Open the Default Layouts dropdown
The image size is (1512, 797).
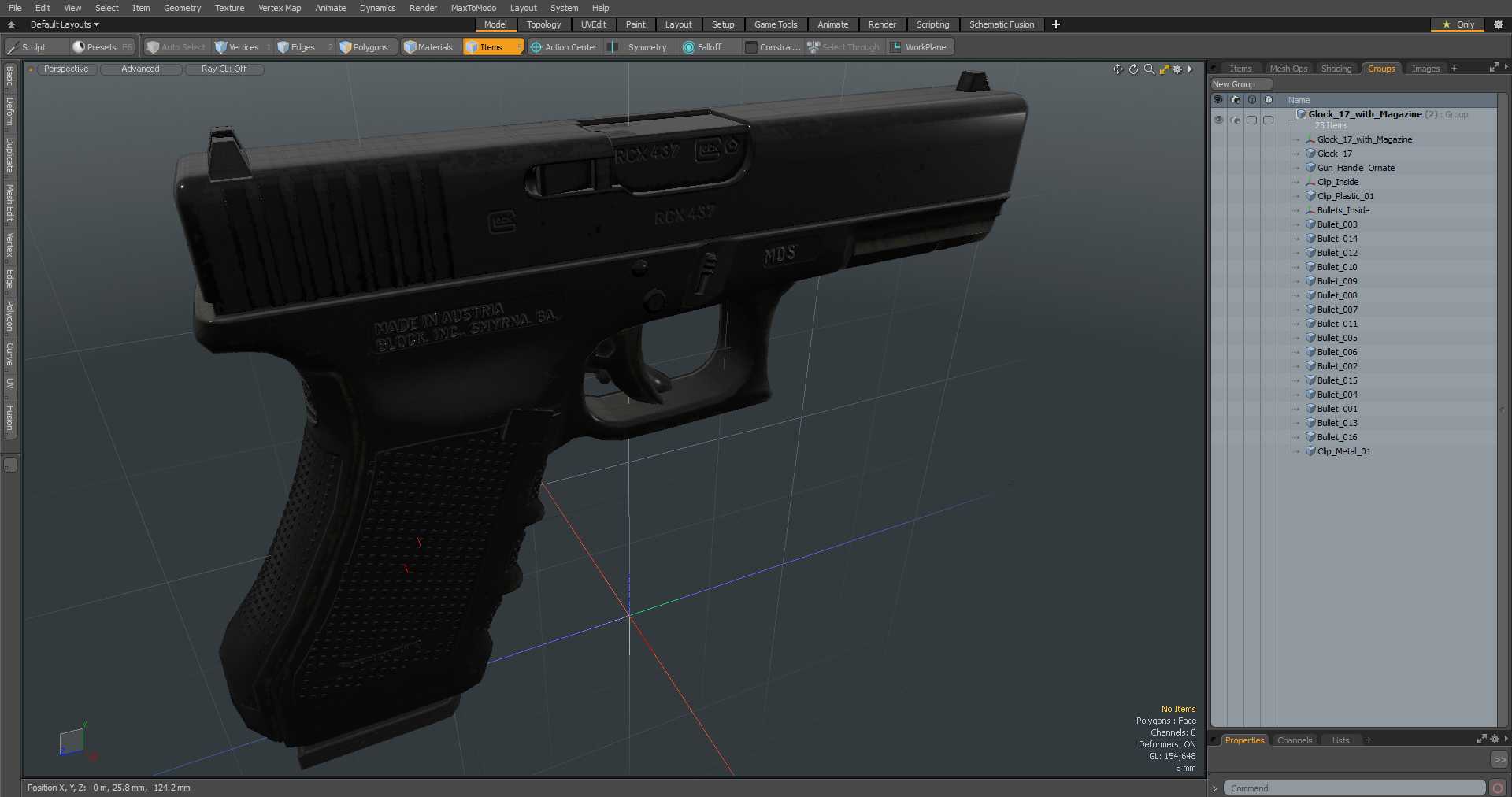coord(65,24)
